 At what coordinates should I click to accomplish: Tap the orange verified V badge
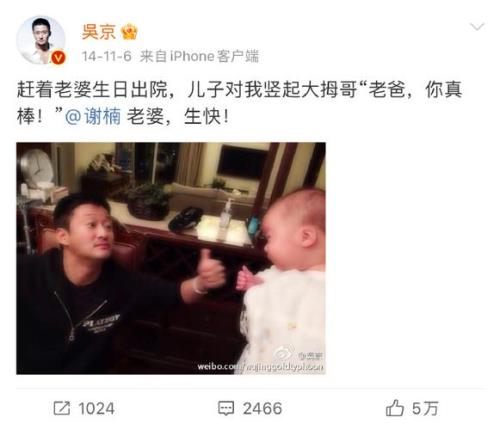pyautogui.click(x=59, y=58)
